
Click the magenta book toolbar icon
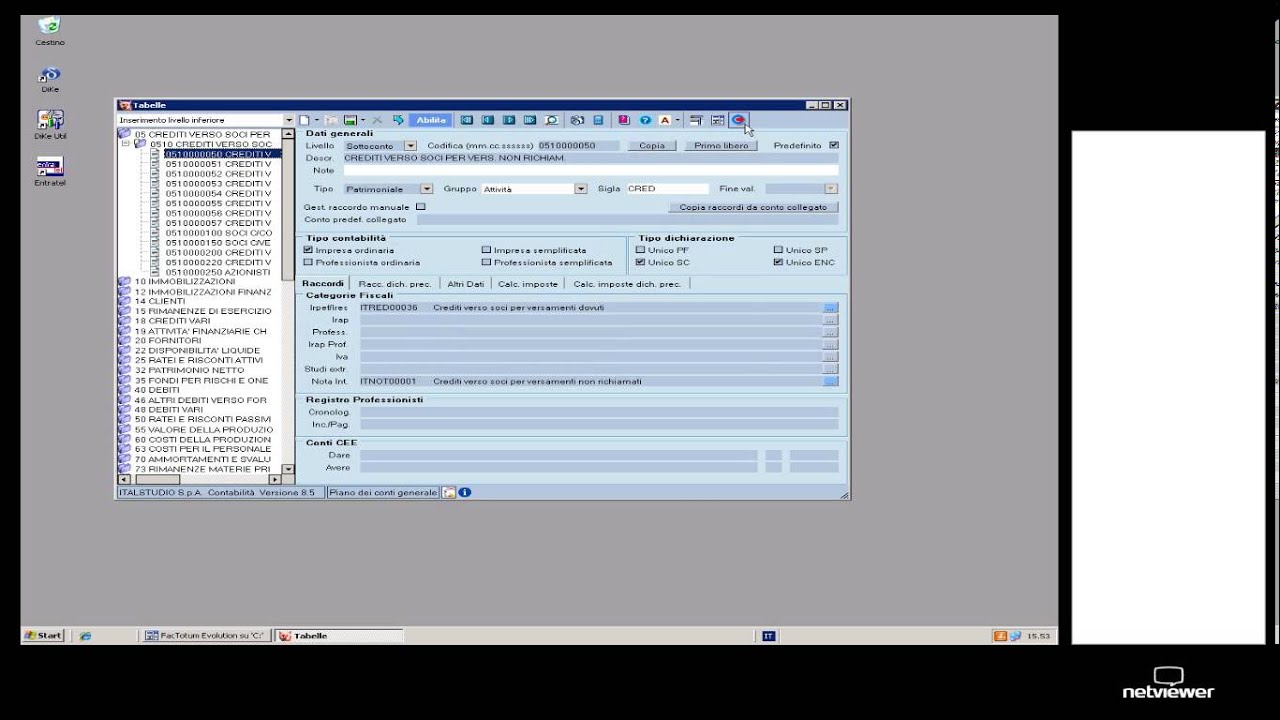point(623,120)
